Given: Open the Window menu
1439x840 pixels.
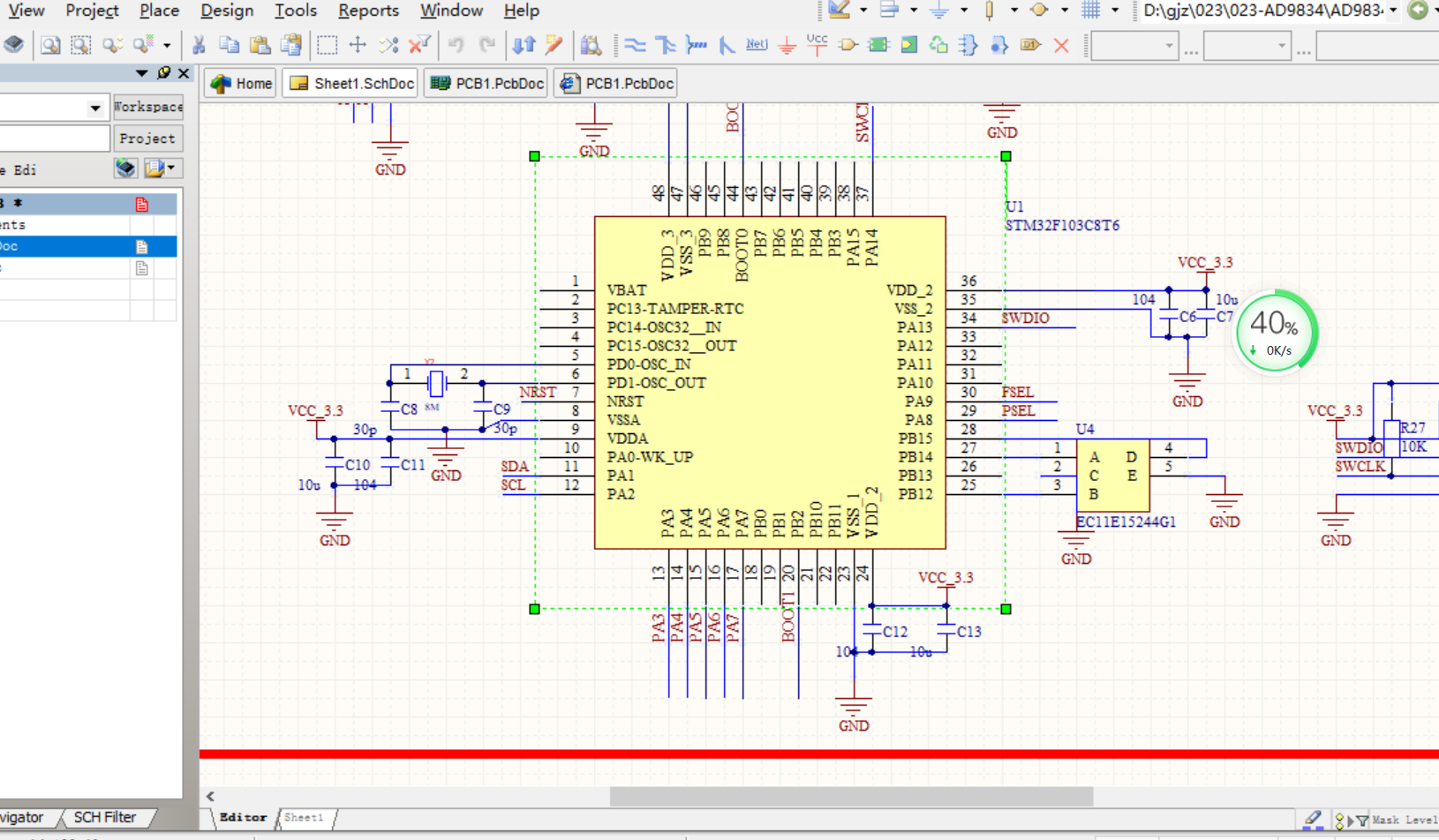Looking at the screenshot, I should tap(451, 11).
